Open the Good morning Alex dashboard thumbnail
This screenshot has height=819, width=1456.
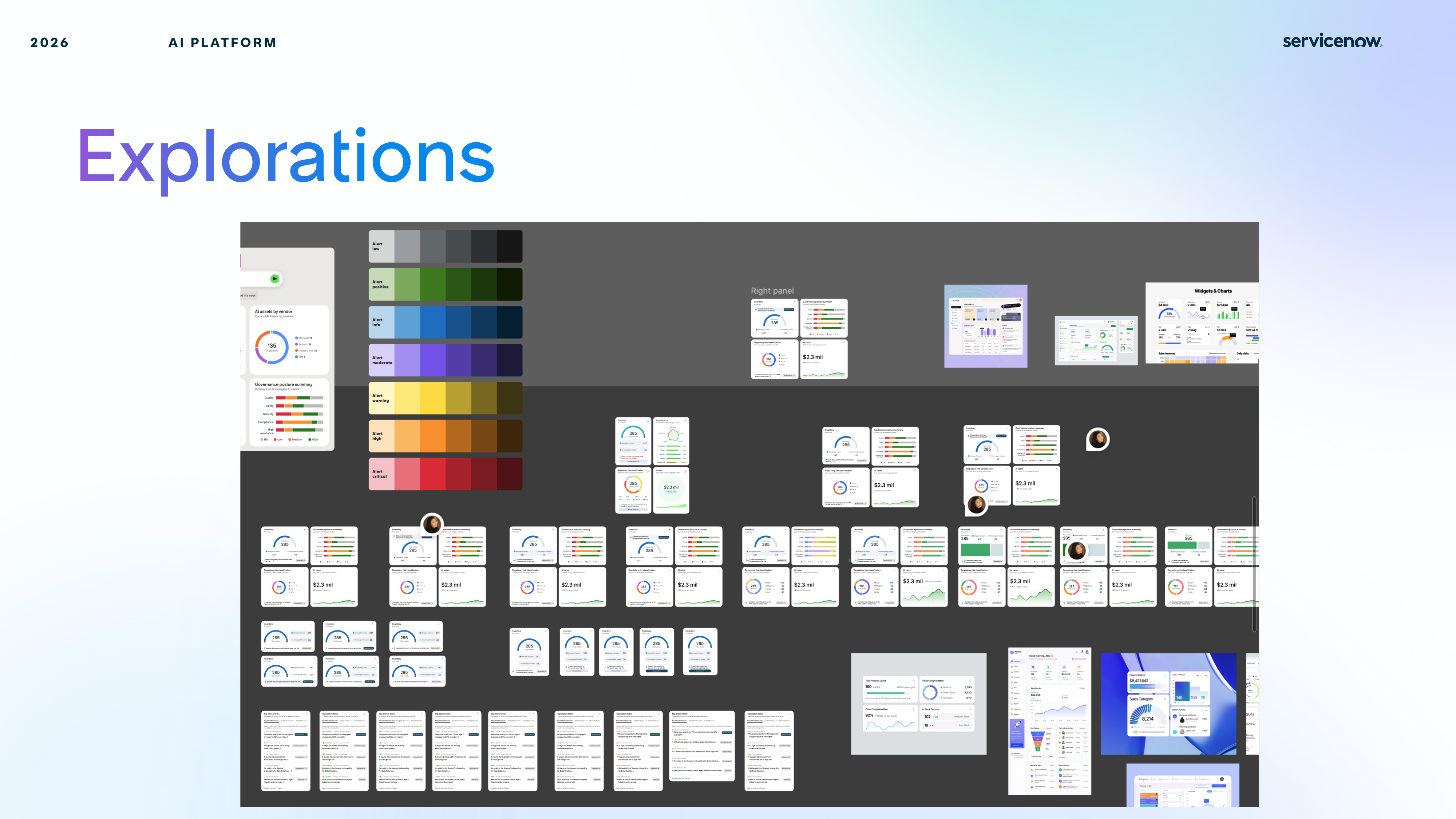(1050, 721)
